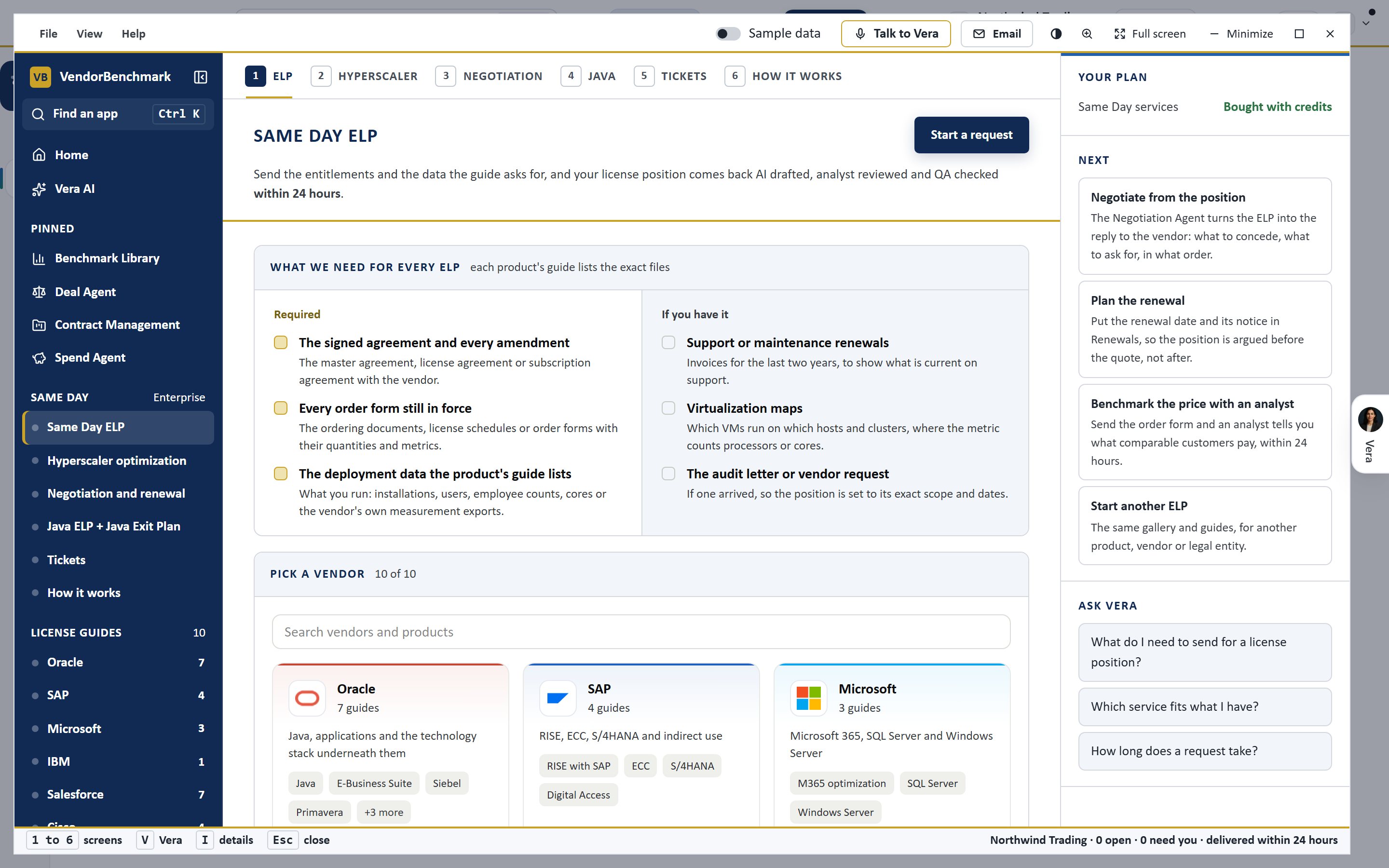Check 'The deployment data the product's guide lists'
The height and width of the screenshot is (868, 1389).
(x=281, y=474)
